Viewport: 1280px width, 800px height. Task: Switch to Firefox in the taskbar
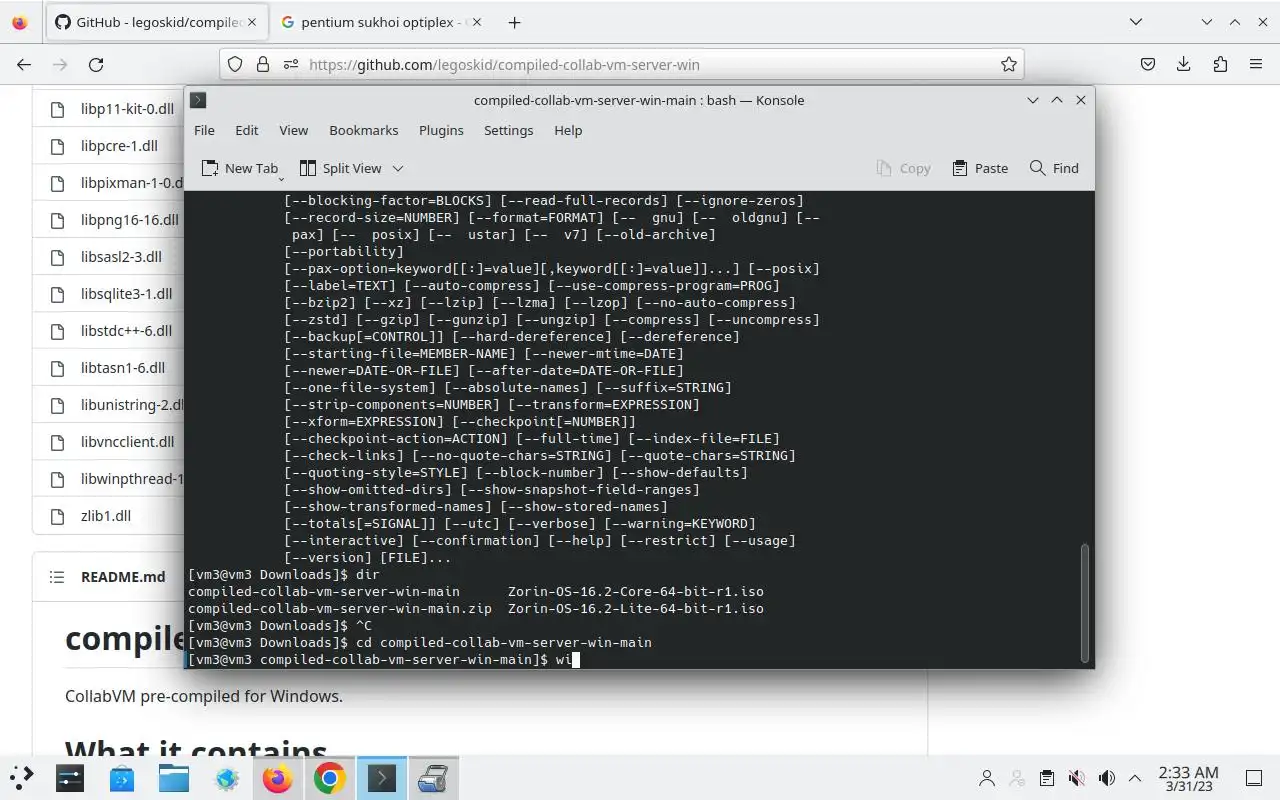click(x=278, y=777)
